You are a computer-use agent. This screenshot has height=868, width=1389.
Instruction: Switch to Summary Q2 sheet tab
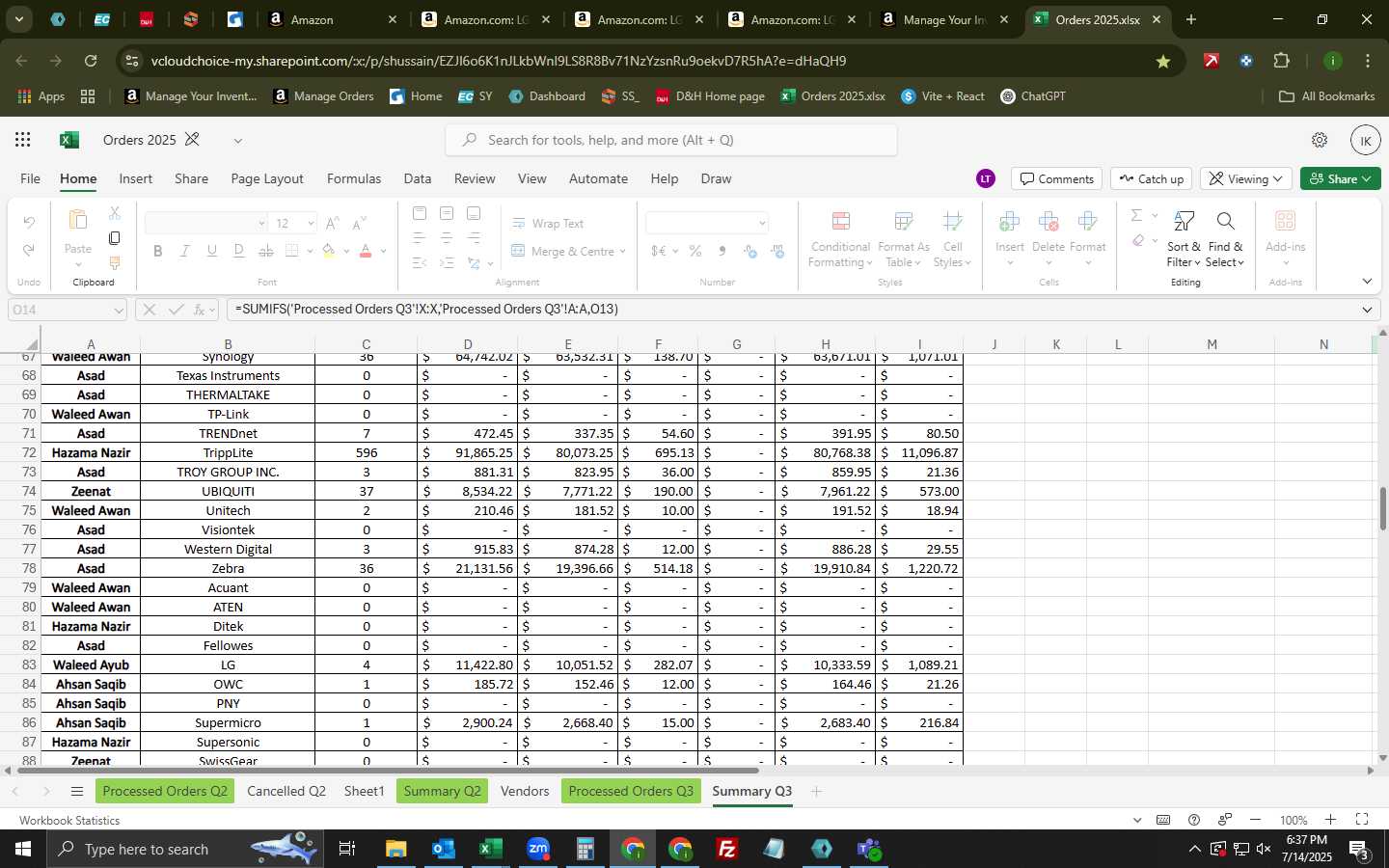pos(442,791)
